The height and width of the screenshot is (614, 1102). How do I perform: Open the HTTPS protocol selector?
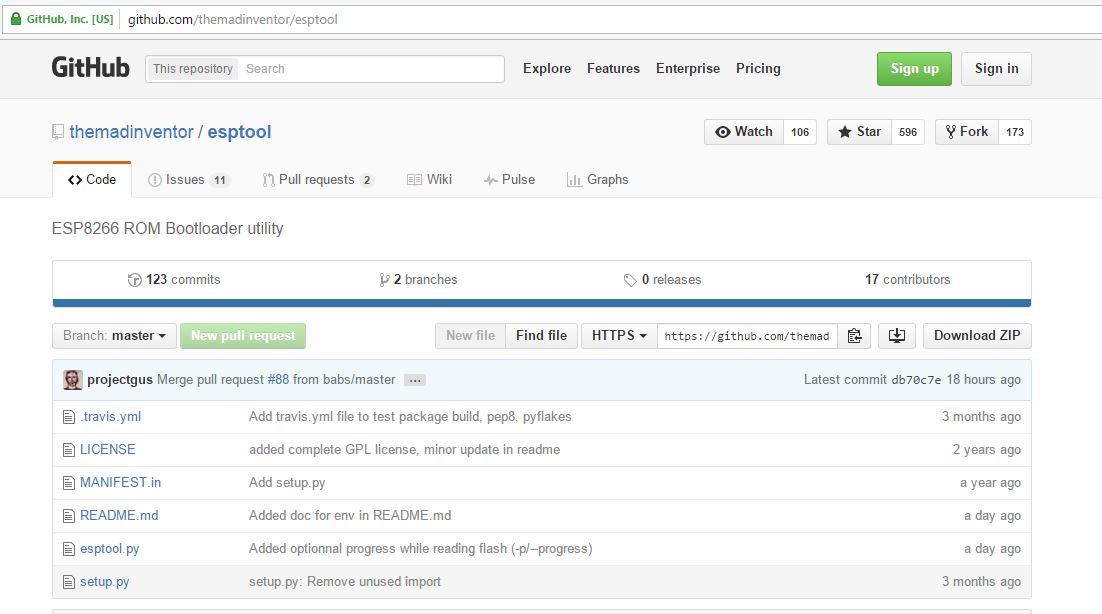click(x=618, y=336)
